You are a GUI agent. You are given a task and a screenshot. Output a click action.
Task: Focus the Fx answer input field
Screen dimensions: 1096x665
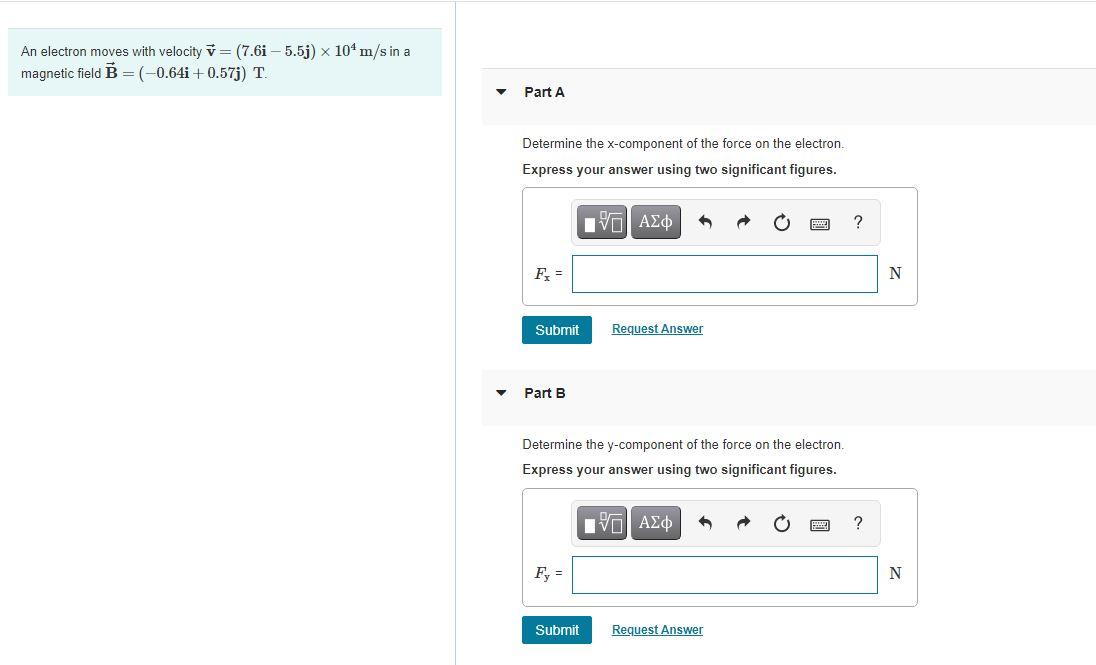tap(725, 273)
